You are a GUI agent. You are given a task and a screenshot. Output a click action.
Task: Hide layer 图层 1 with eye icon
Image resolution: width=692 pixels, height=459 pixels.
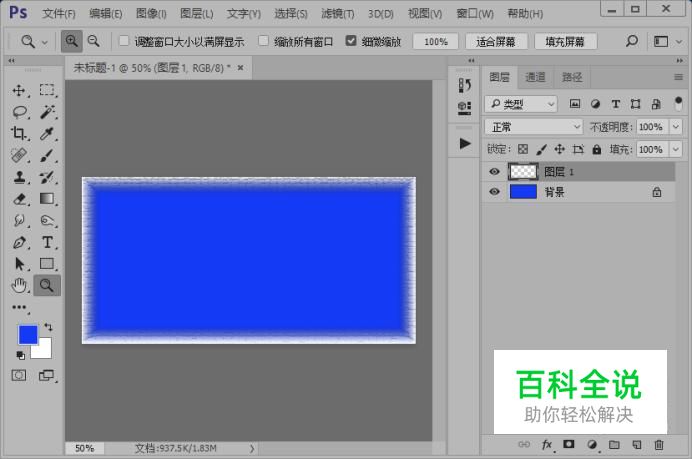pyautogui.click(x=494, y=171)
